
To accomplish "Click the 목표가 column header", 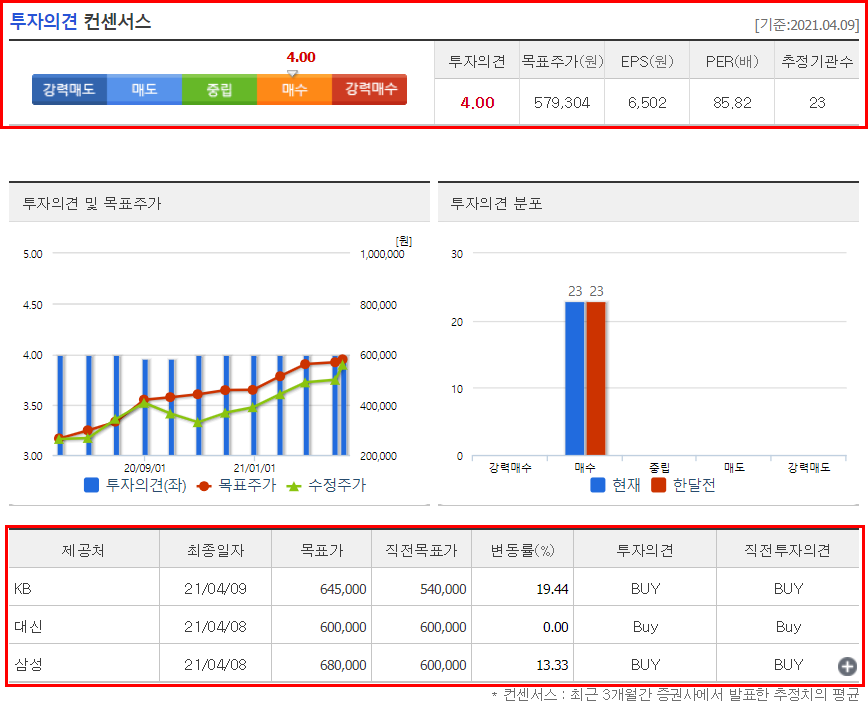I will pyautogui.click(x=322, y=550).
